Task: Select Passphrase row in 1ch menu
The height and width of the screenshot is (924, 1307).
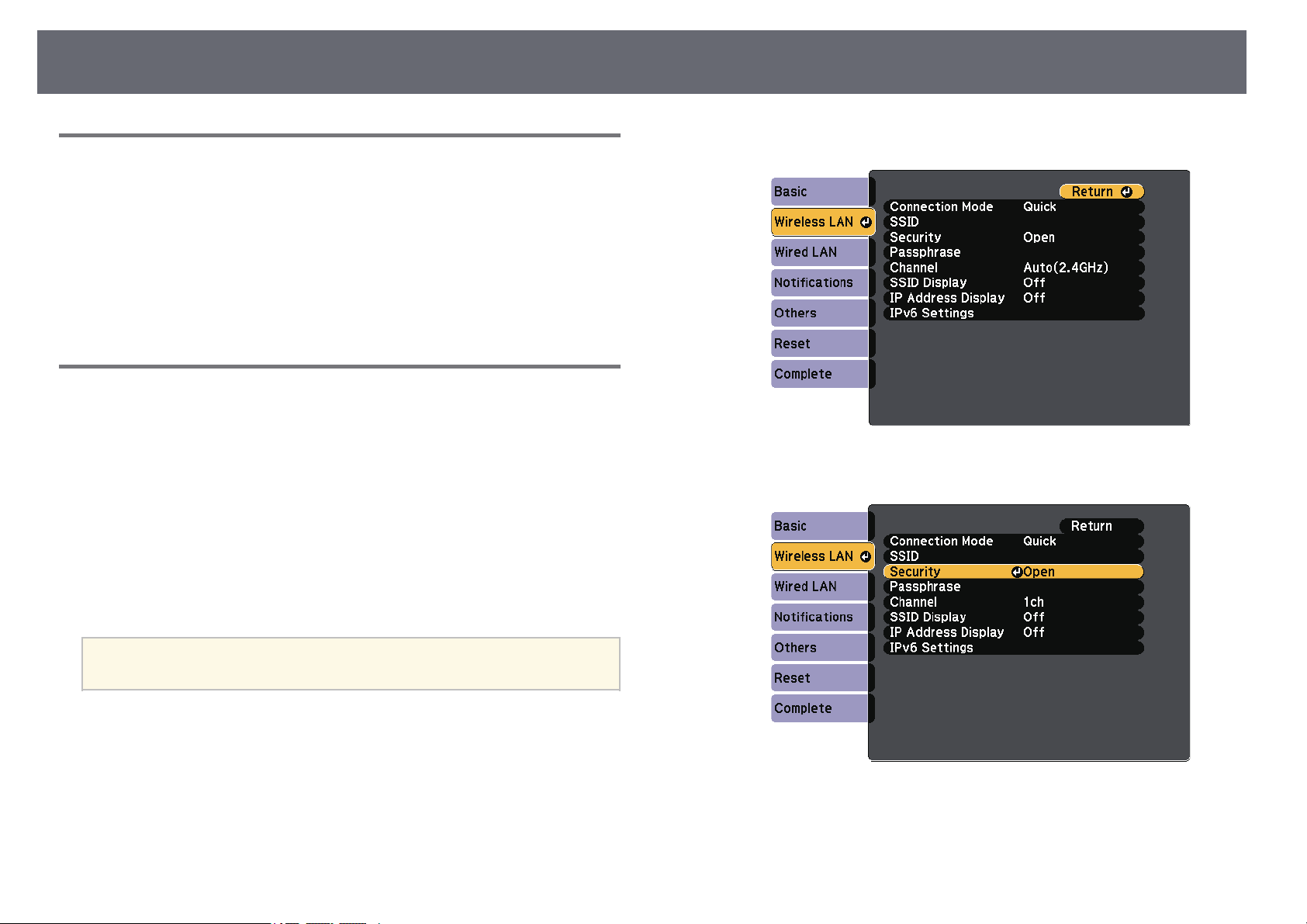Action: click(1014, 587)
